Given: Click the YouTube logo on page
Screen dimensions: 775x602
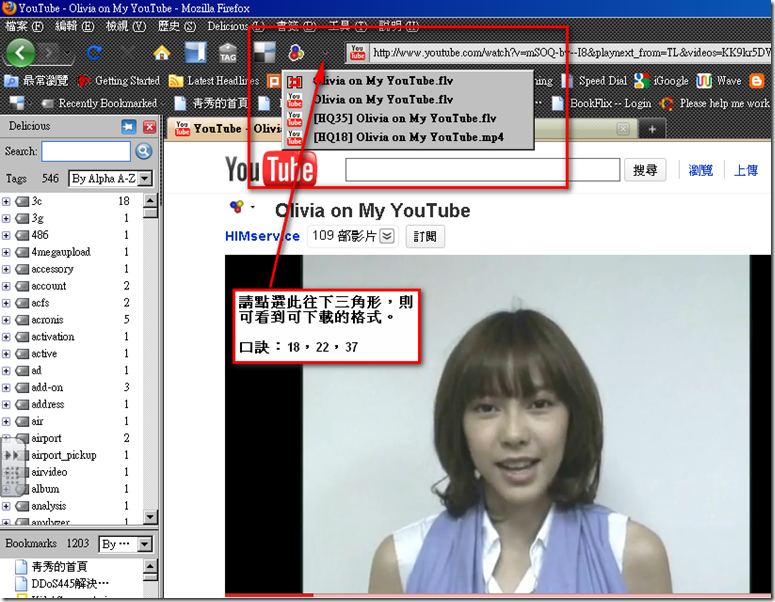Looking at the screenshot, I should point(271,170).
